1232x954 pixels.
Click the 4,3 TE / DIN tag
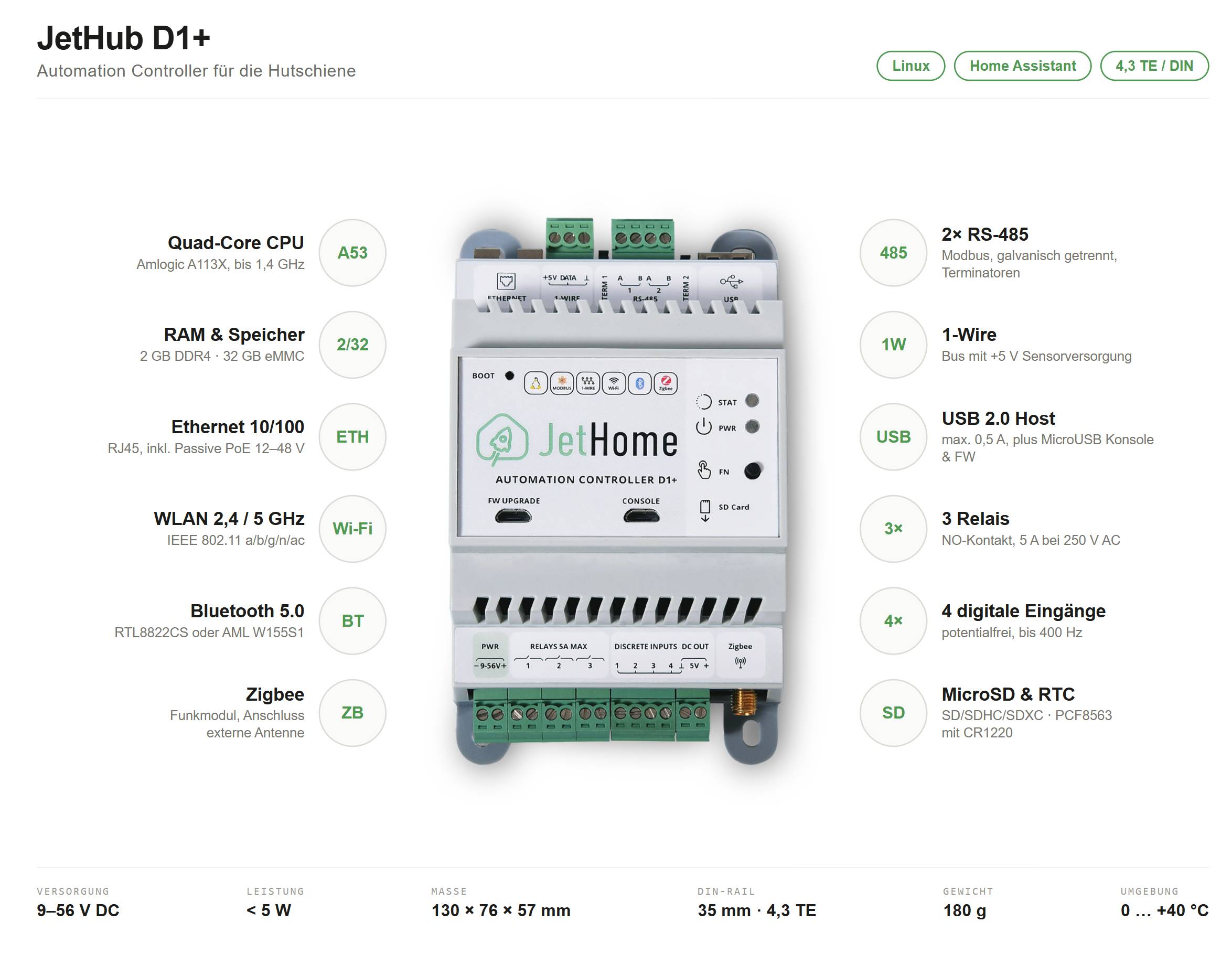point(1154,66)
